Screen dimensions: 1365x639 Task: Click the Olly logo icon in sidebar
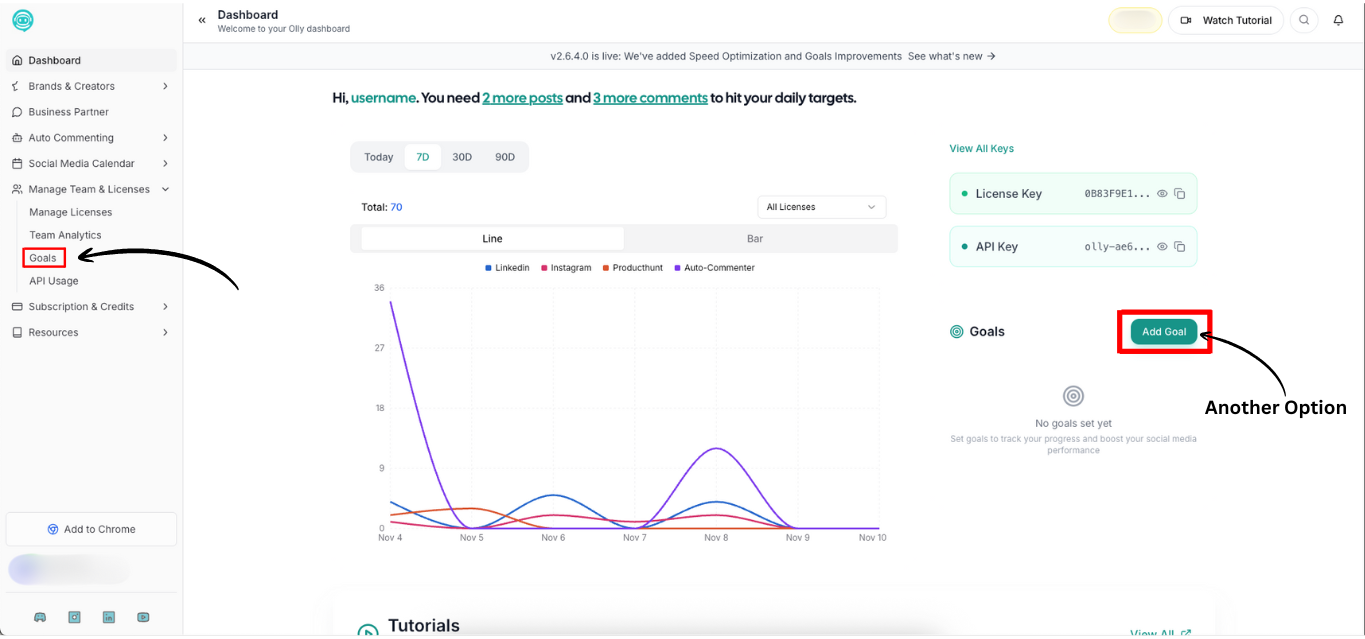[x=22, y=20]
